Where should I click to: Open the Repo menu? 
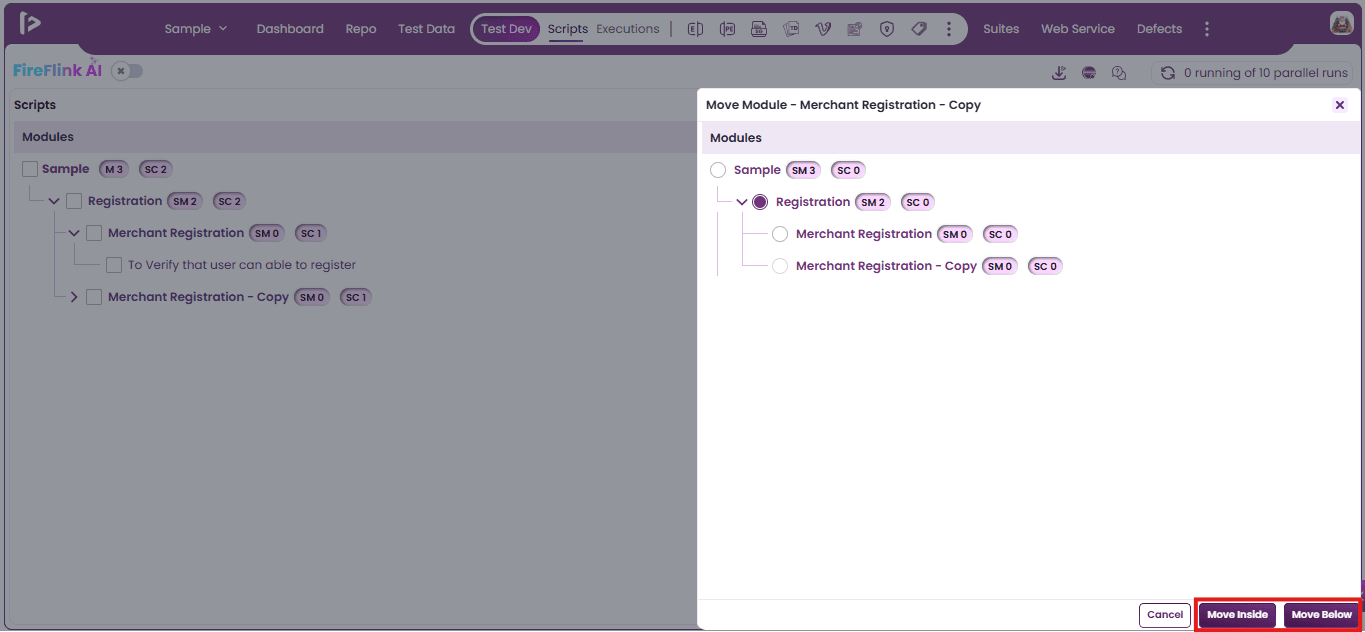pos(361,29)
